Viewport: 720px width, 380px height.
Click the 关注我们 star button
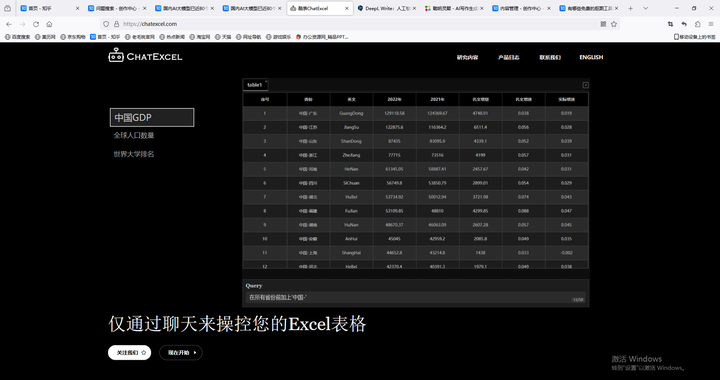click(129, 352)
